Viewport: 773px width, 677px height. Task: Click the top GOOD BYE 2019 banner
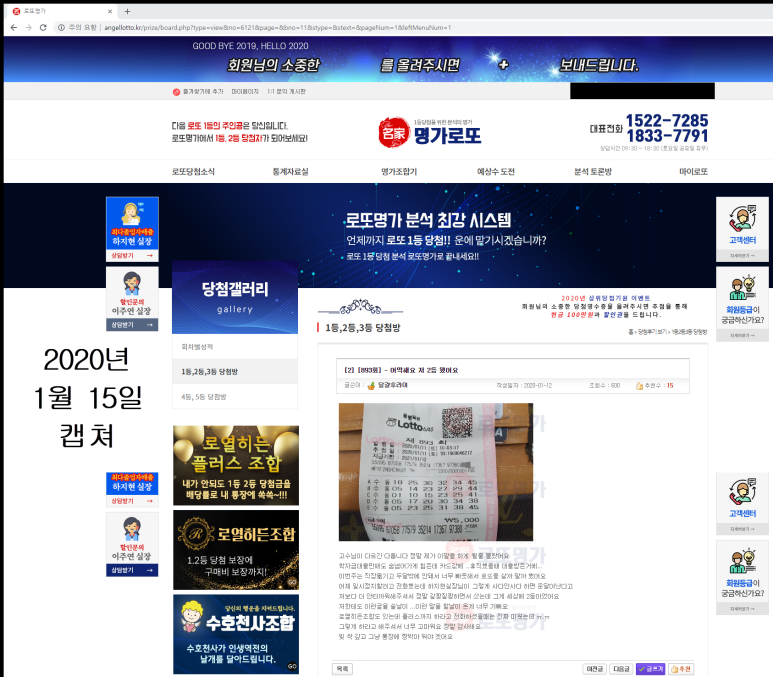388,59
